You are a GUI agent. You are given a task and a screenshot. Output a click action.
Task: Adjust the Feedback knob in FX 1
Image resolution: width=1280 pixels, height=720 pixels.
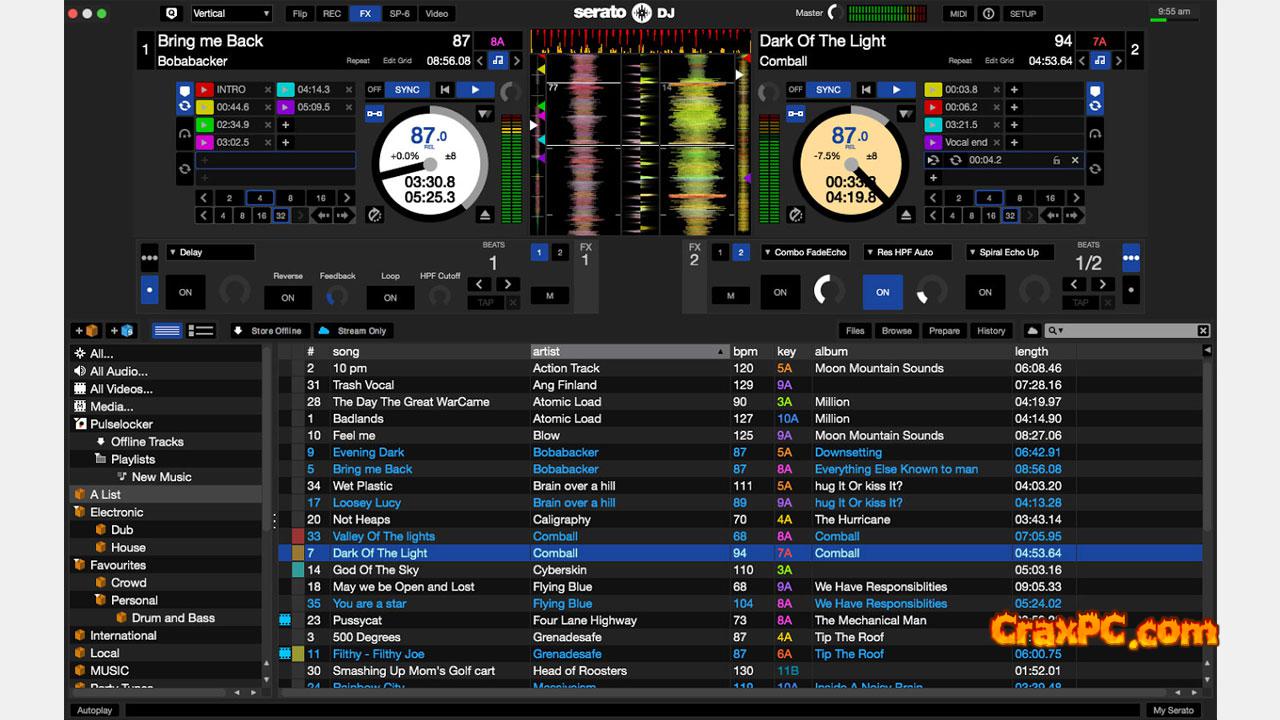tap(337, 296)
